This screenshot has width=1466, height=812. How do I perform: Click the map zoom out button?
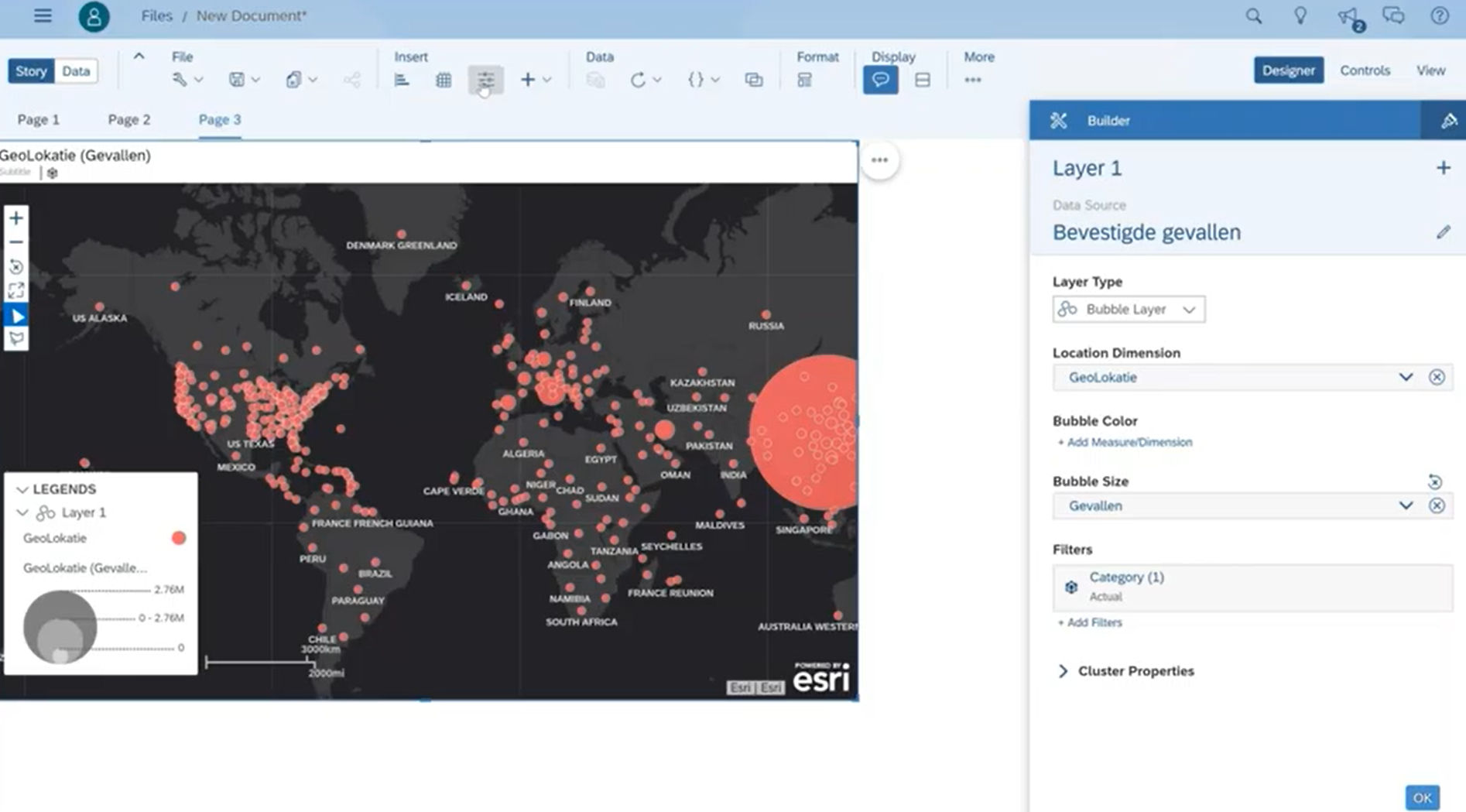15,242
